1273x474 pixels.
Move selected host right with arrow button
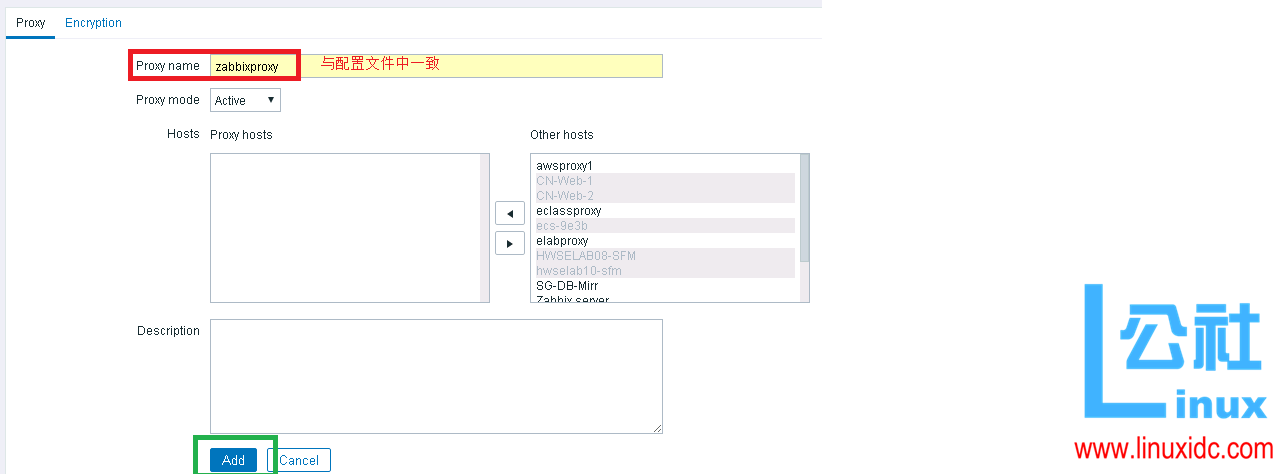[510, 243]
